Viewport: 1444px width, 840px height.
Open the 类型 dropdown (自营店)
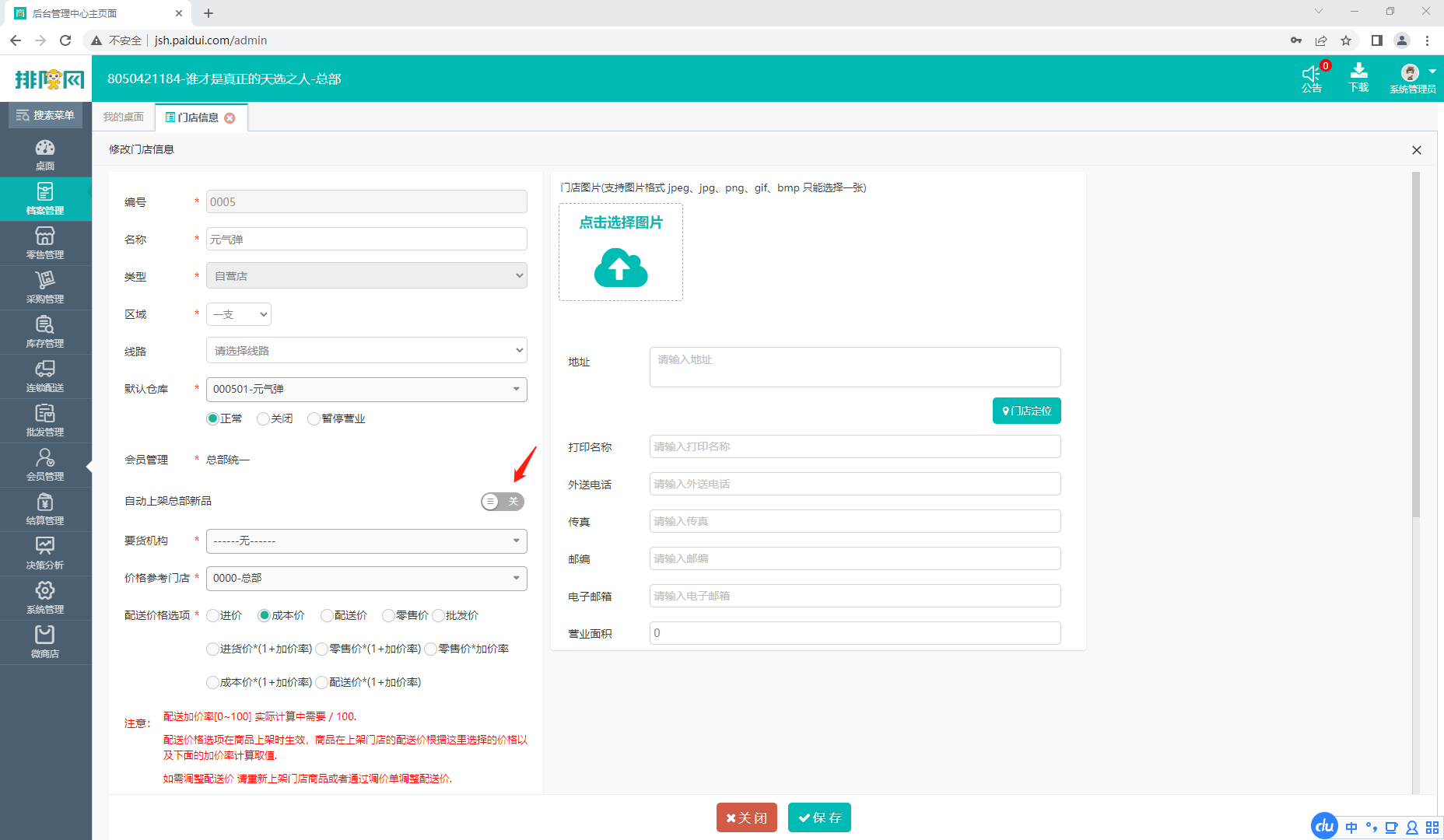366,276
